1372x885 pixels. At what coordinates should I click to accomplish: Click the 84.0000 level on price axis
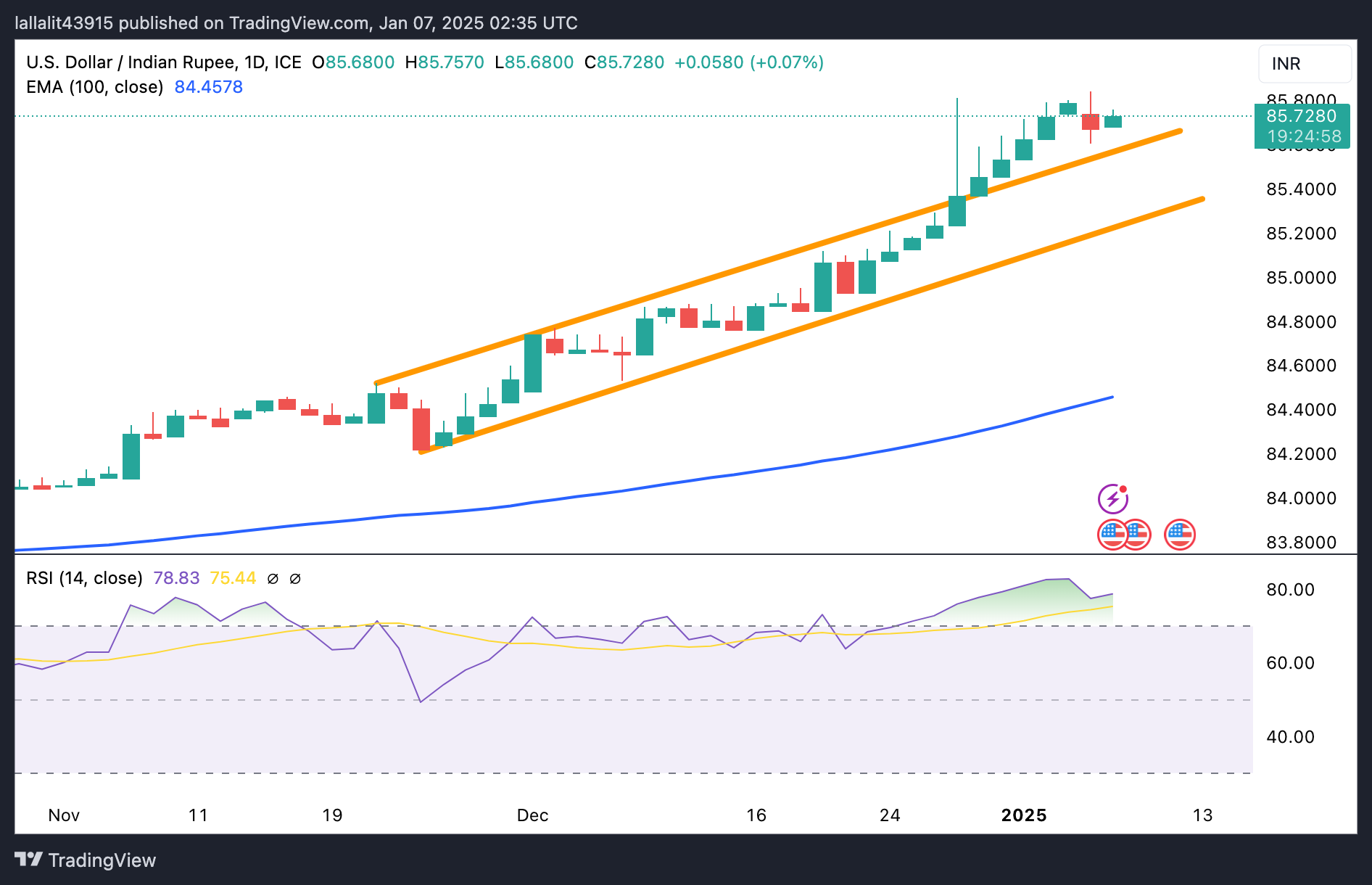tap(1301, 498)
